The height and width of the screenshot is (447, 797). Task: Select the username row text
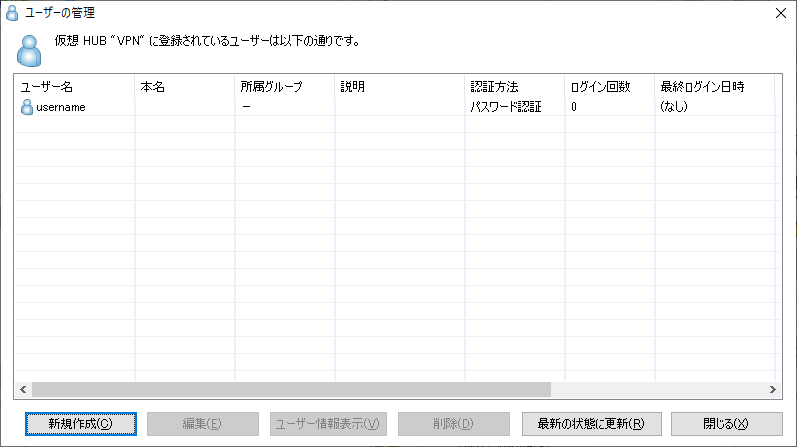pyautogui.click(x=60, y=107)
